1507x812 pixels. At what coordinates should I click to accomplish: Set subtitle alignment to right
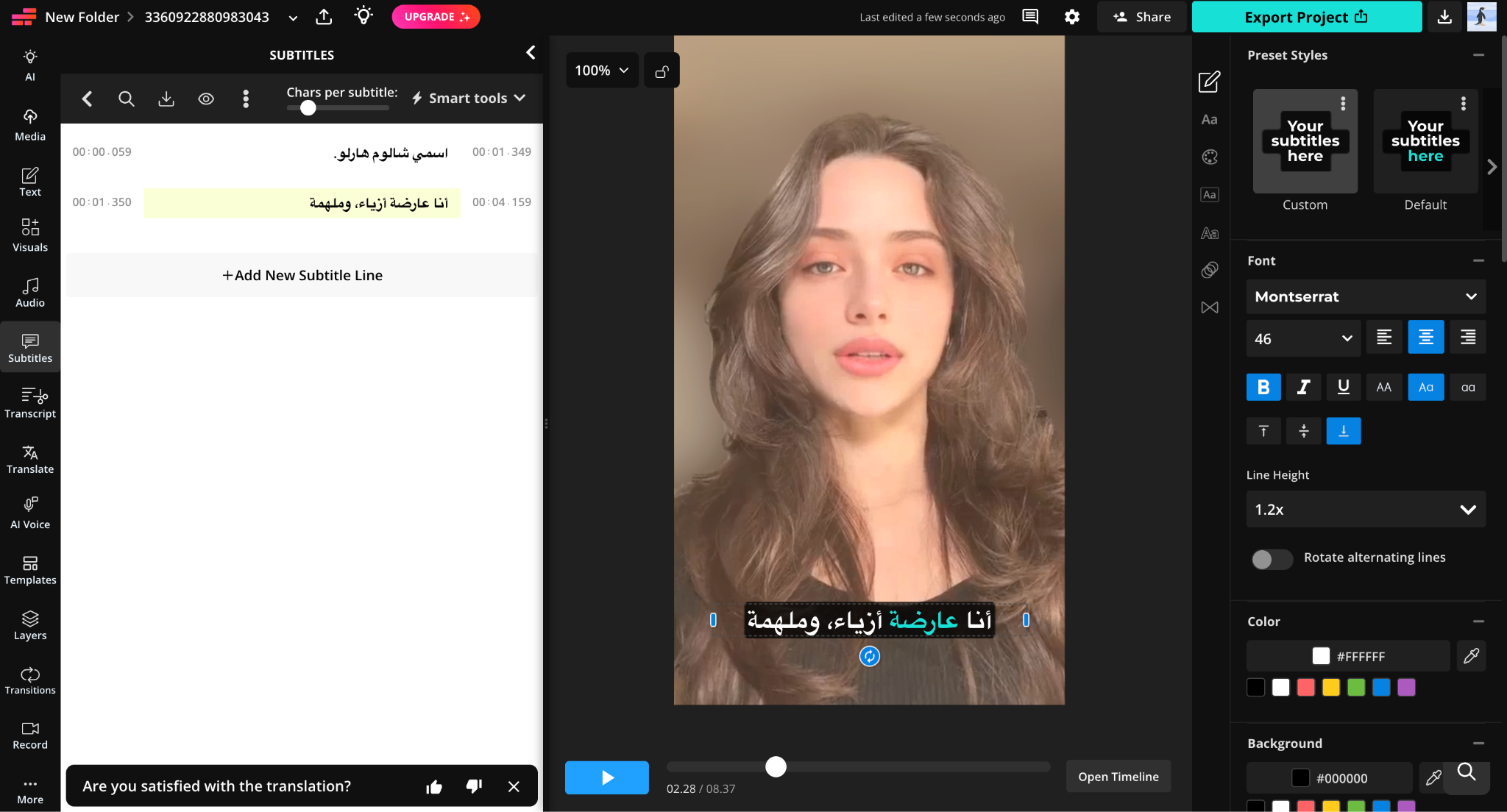click(1468, 337)
